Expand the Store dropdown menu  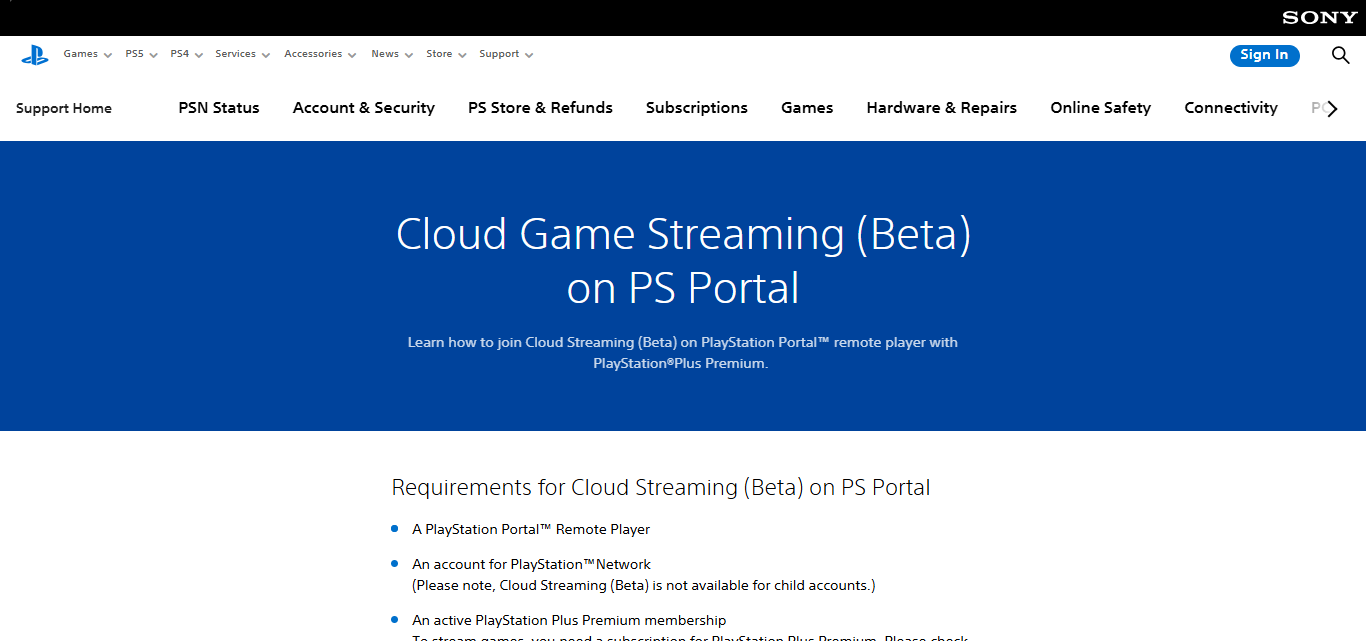446,54
